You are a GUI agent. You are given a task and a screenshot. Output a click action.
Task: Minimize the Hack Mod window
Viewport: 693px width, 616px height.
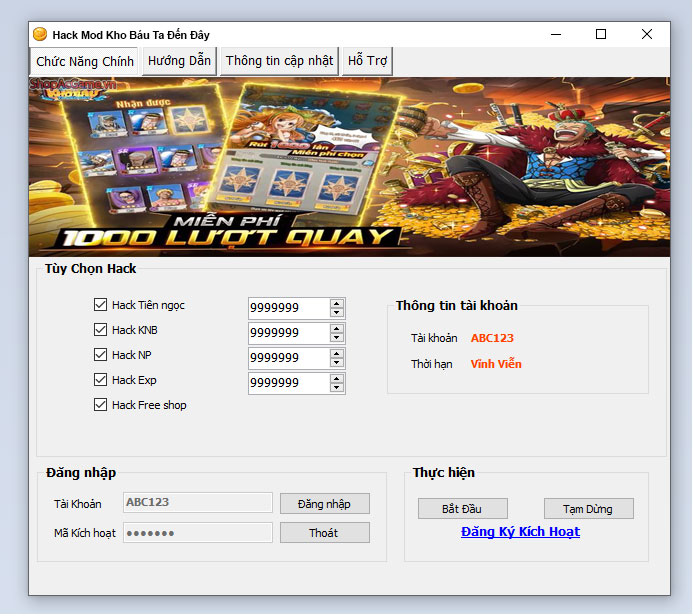(556, 34)
